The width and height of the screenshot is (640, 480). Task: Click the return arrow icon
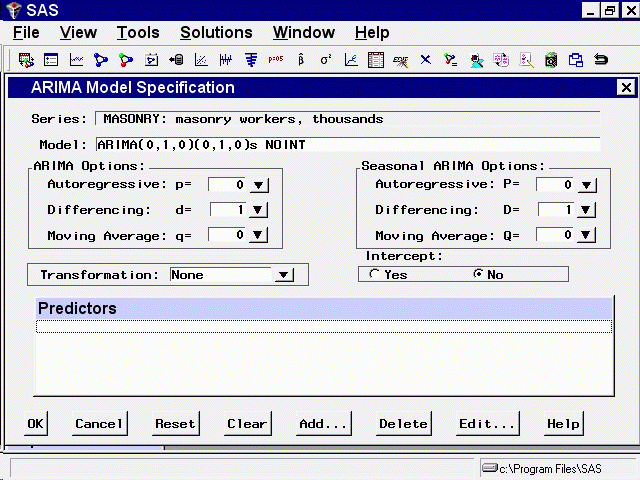click(x=601, y=60)
